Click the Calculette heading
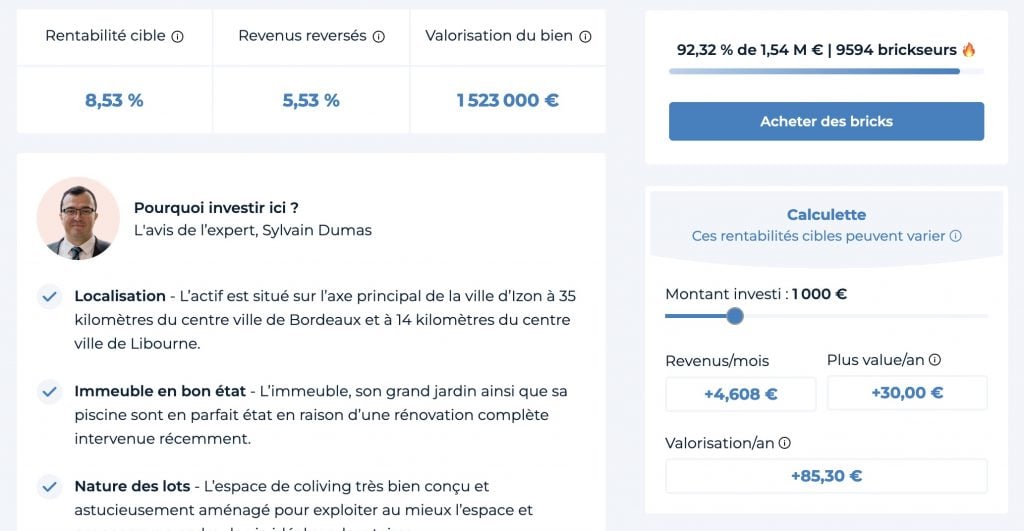The width and height of the screenshot is (1024, 531). point(826,215)
